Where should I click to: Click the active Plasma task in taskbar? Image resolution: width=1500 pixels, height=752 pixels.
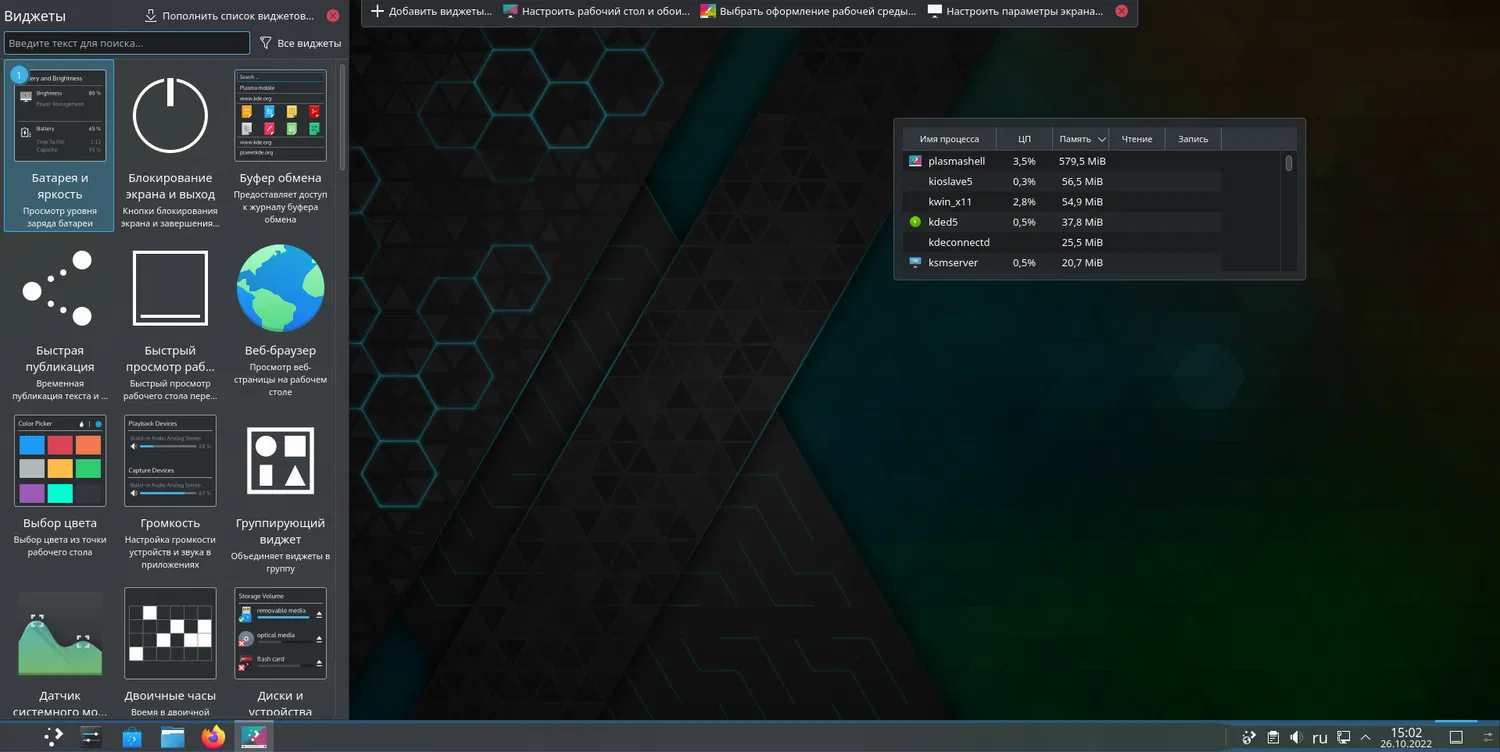click(254, 737)
